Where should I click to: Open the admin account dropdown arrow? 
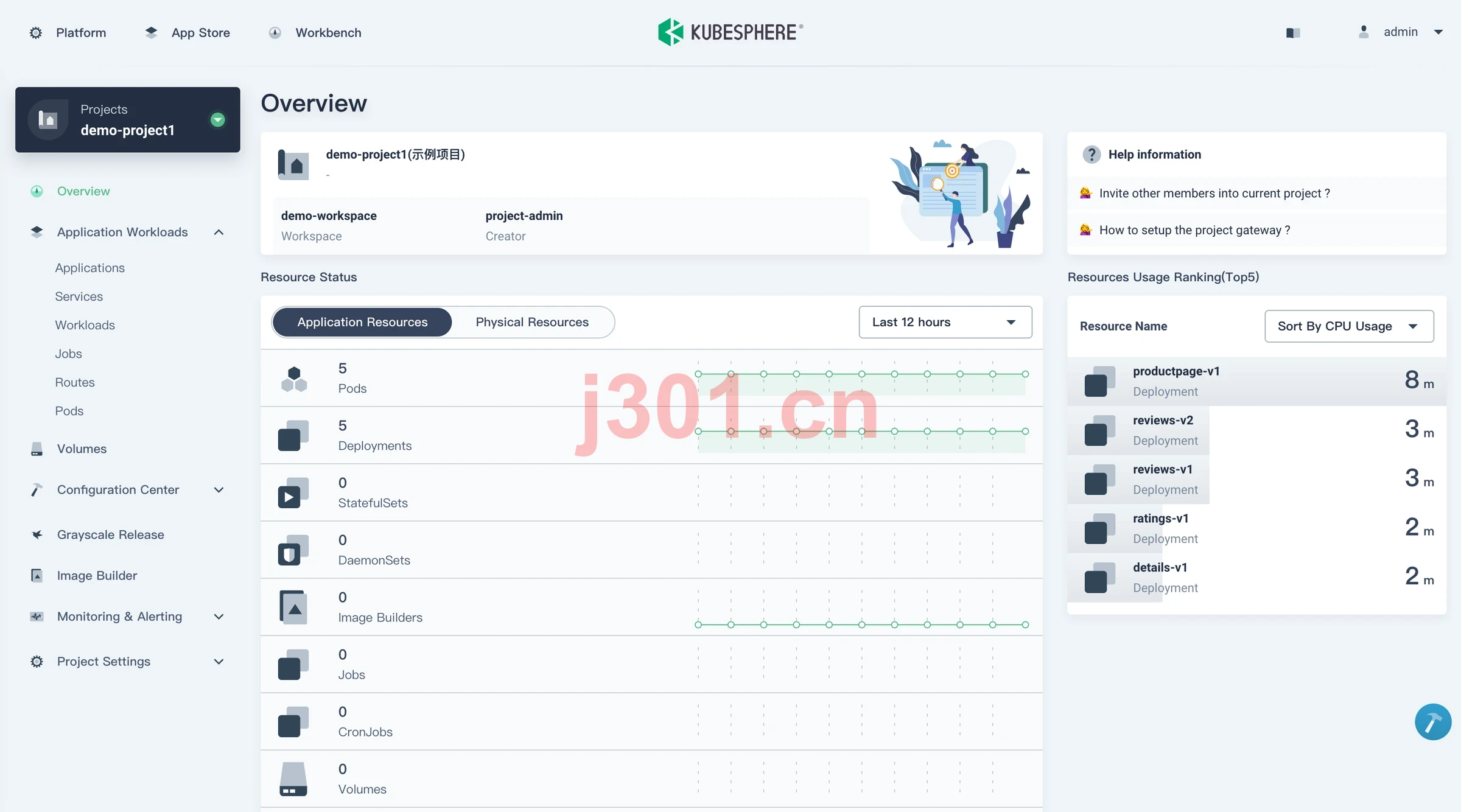point(1438,32)
